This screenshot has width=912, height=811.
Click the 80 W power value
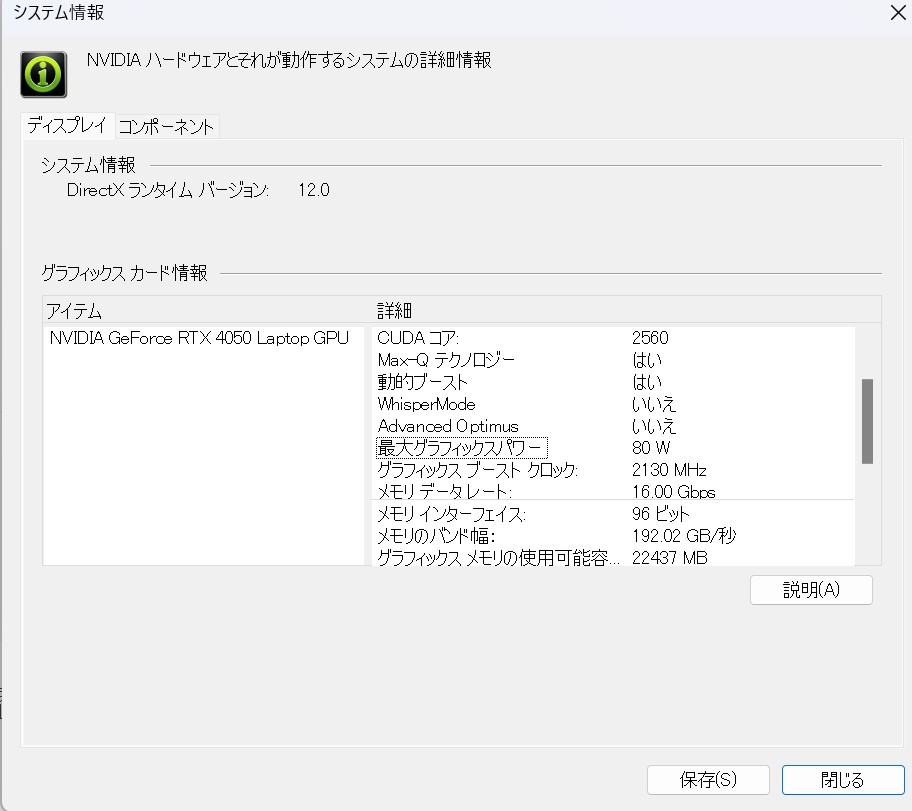click(651, 448)
